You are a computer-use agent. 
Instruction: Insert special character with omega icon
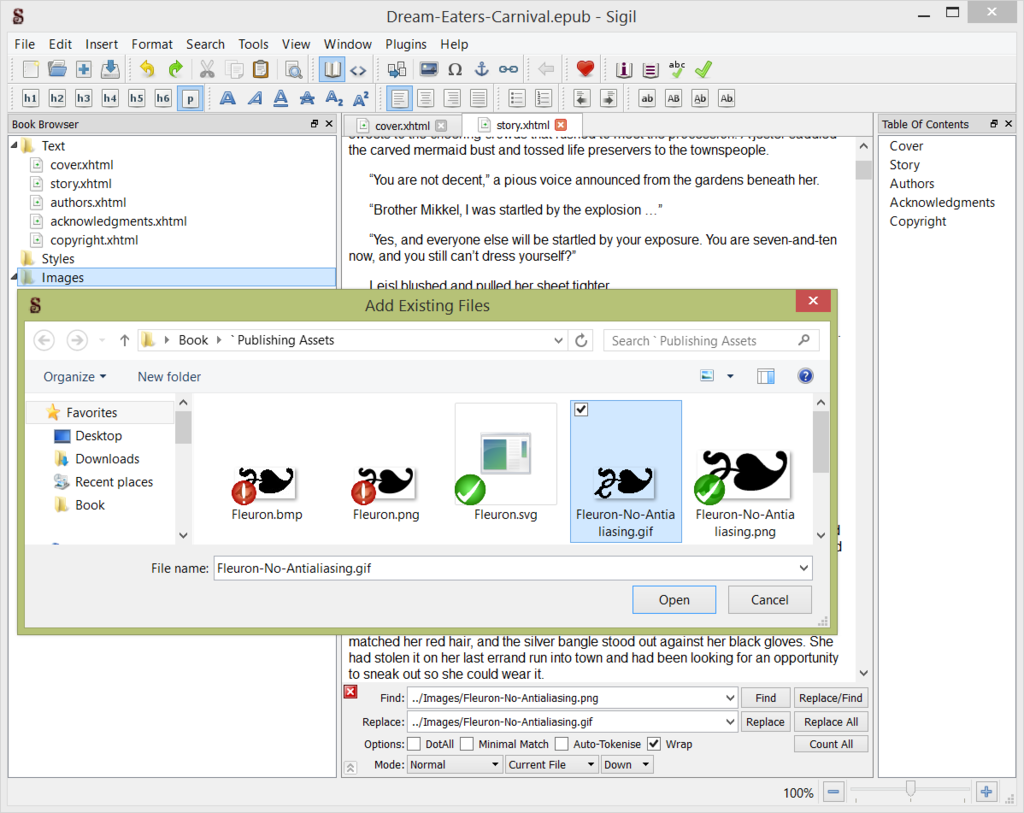(x=455, y=69)
